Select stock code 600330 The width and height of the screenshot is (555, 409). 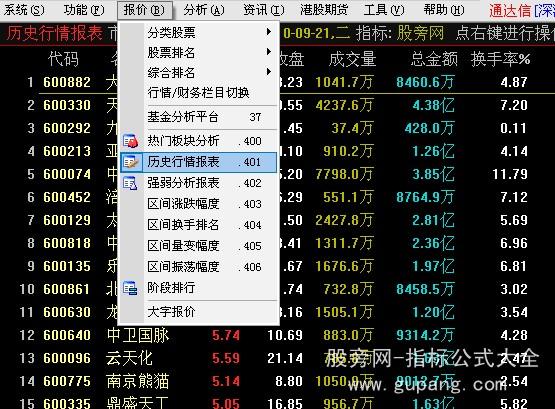click(x=67, y=105)
